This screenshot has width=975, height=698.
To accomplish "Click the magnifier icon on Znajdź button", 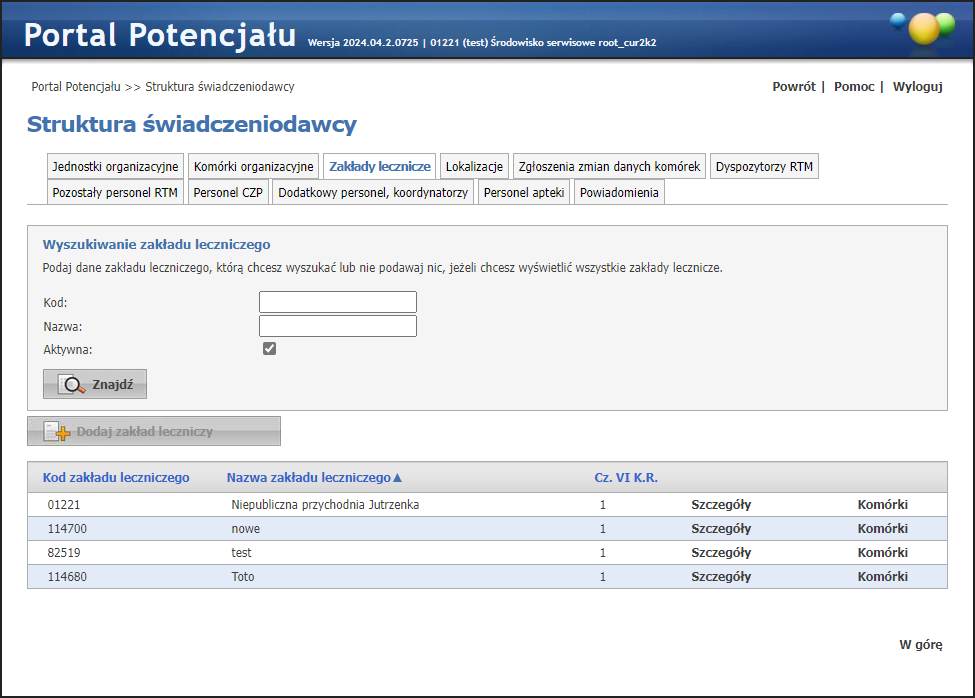I will pyautogui.click(x=72, y=384).
